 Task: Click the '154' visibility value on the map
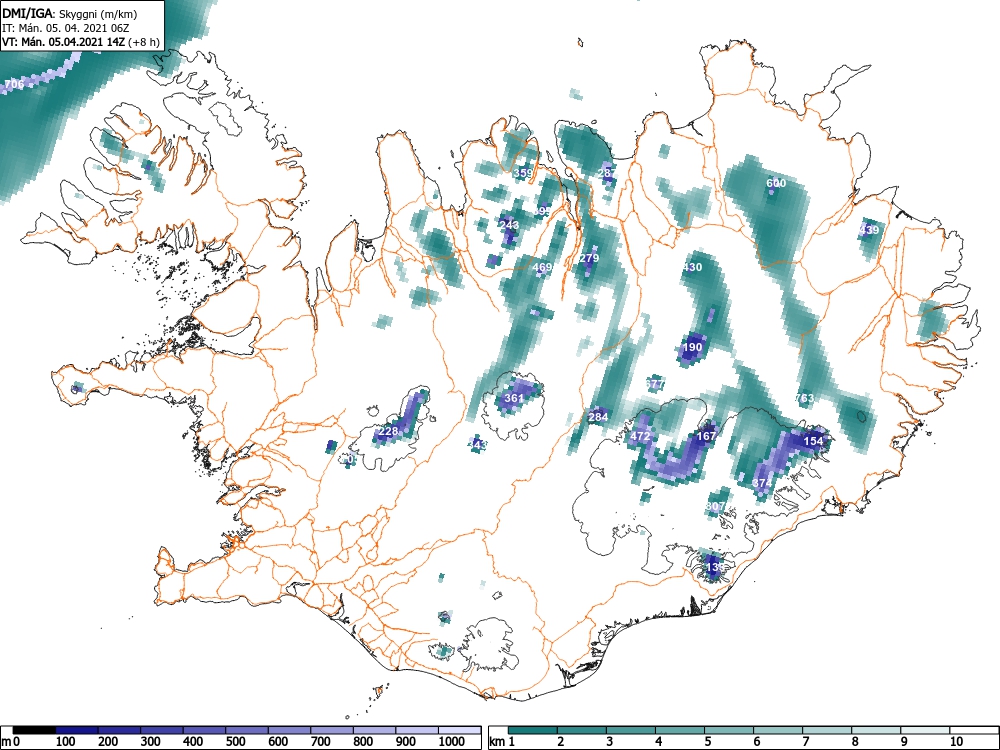tap(813, 441)
